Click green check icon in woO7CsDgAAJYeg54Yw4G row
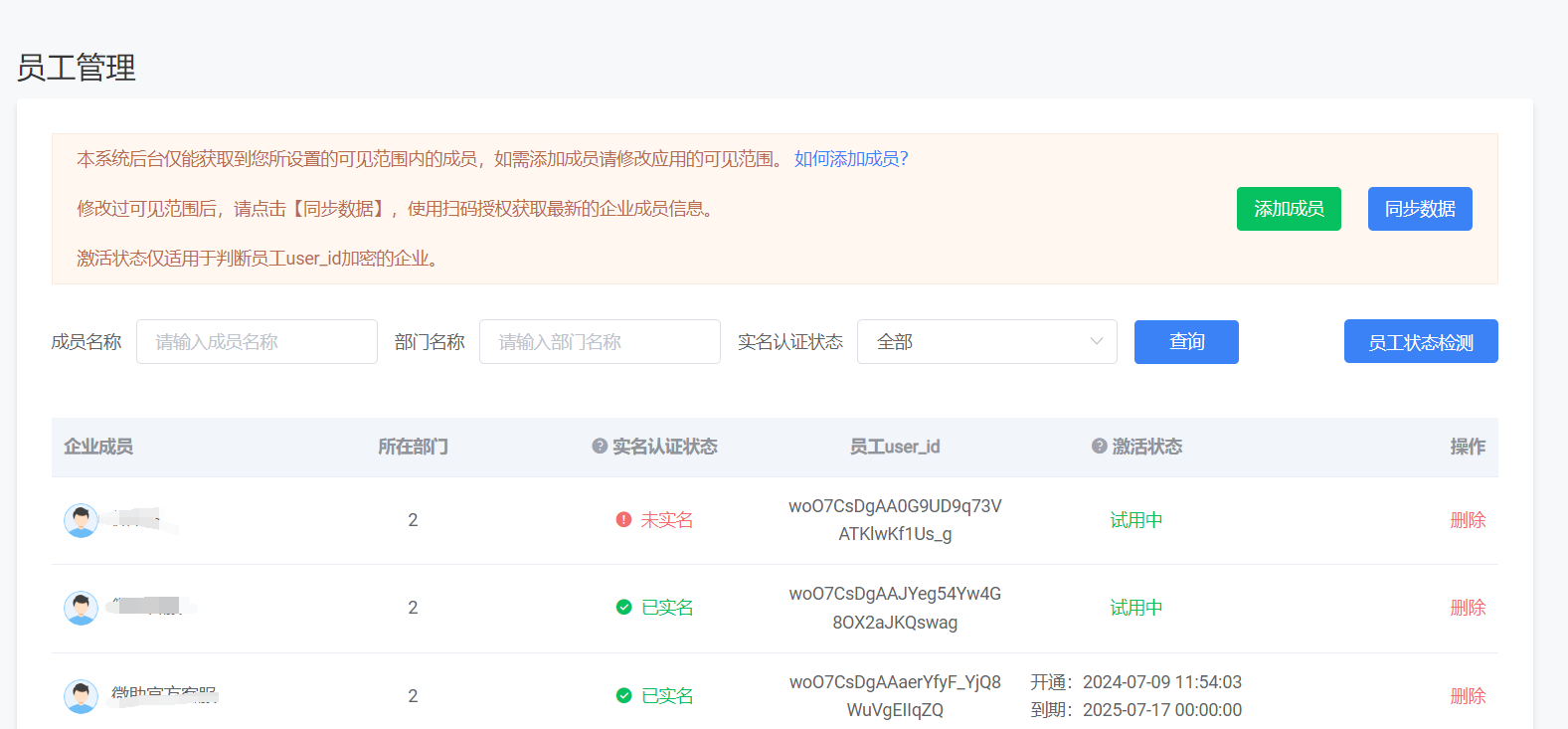 [x=624, y=608]
